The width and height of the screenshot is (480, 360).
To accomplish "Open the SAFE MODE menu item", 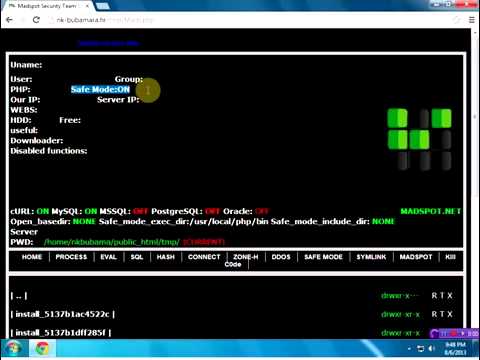I will [x=323, y=257].
